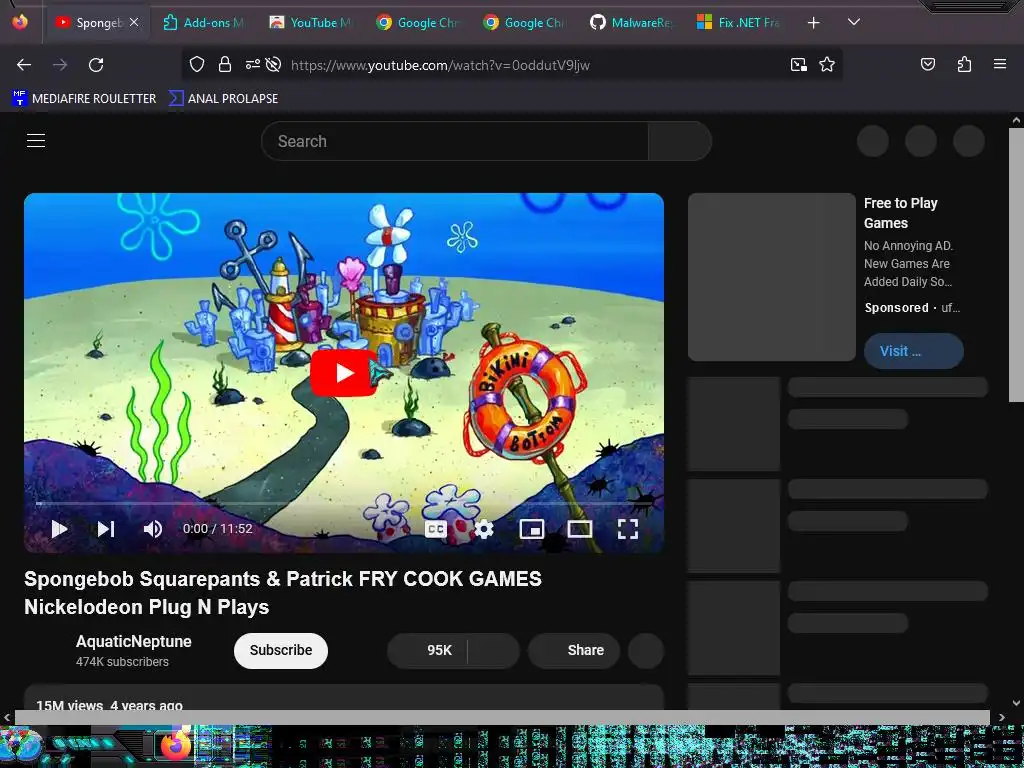The image size is (1024, 768).
Task: Open the Pocket save icon
Action: [x=927, y=64]
